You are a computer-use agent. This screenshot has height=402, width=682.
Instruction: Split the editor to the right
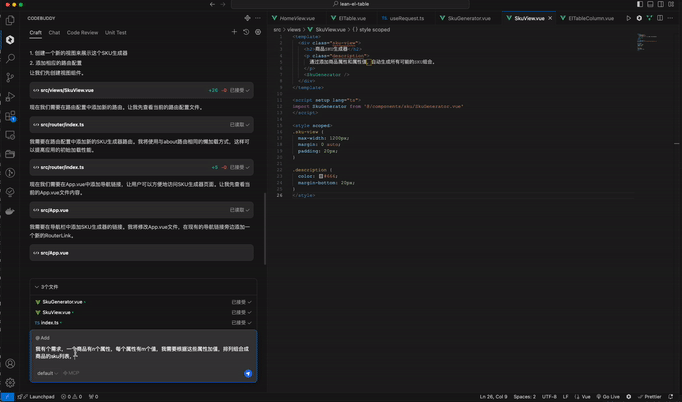pyautogui.click(x=660, y=18)
